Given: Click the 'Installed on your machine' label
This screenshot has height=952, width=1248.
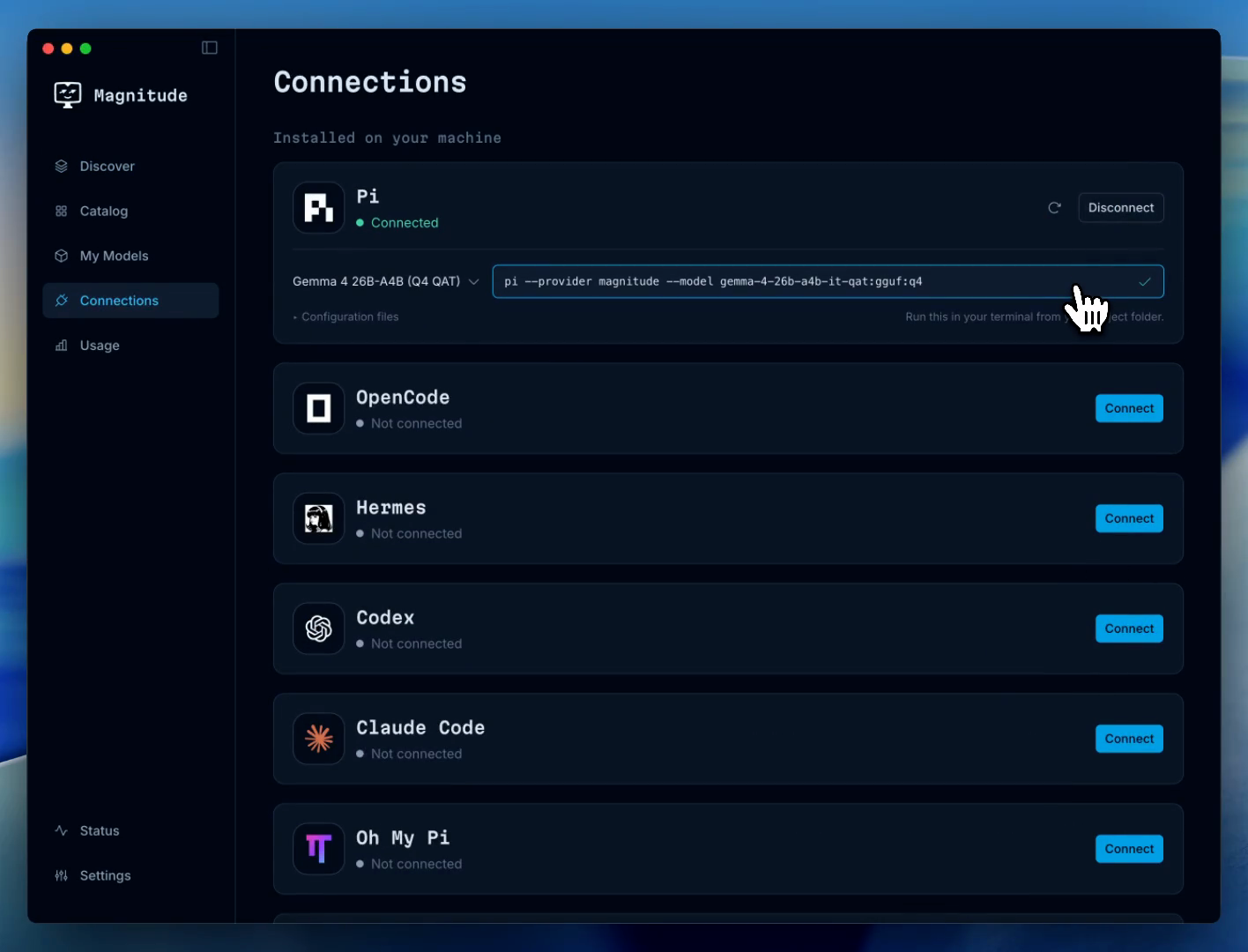Looking at the screenshot, I should click(x=387, y=138).
